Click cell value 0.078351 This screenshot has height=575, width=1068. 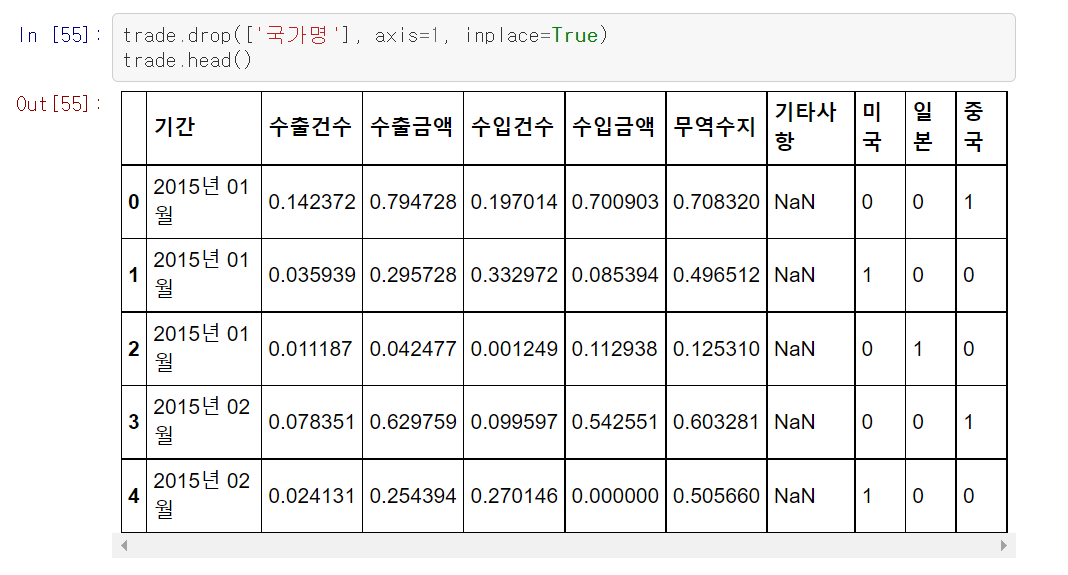(x=311, y=422)
